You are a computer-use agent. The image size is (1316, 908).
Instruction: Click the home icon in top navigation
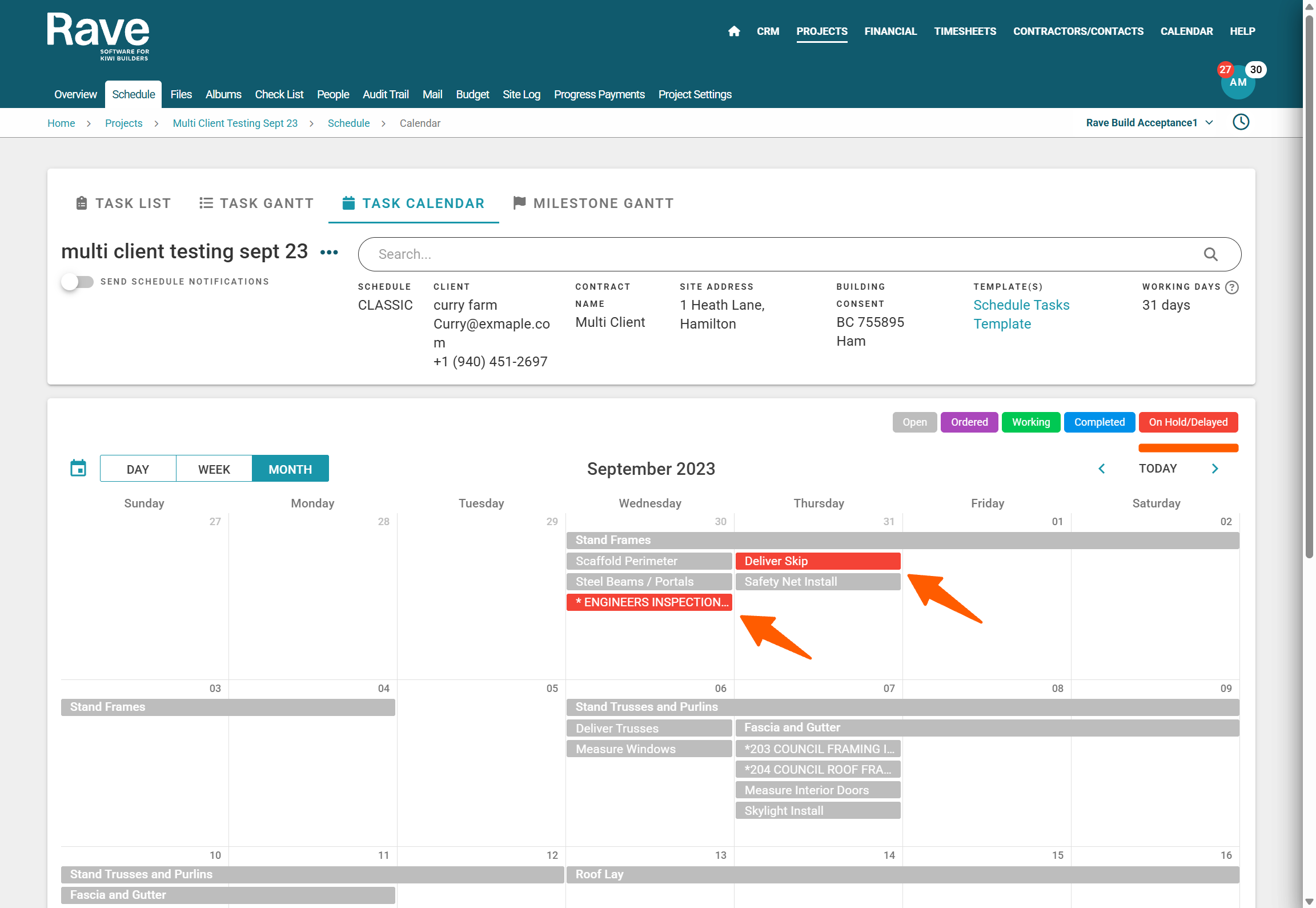(x=734, y=31)
